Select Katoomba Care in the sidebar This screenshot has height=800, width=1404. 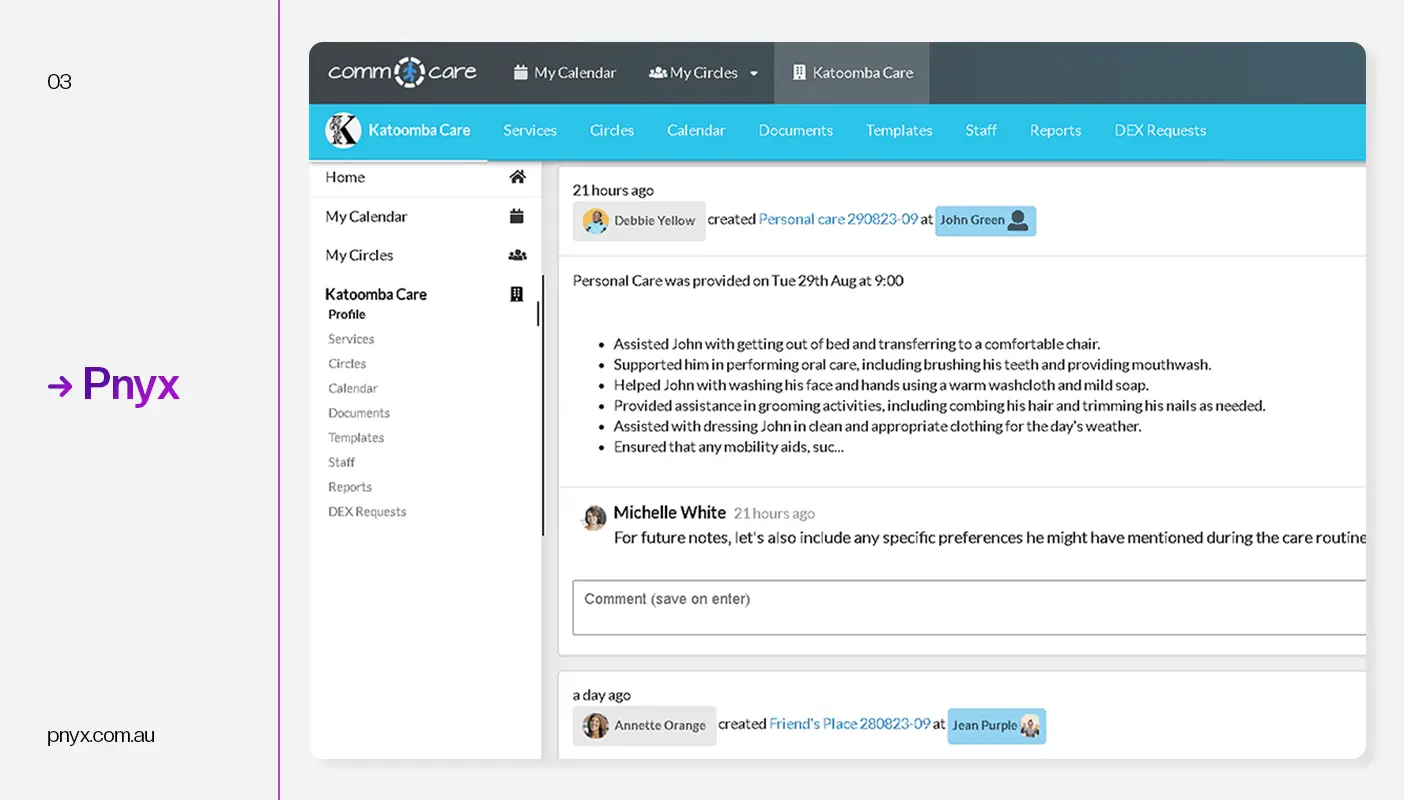pos(376,294)
